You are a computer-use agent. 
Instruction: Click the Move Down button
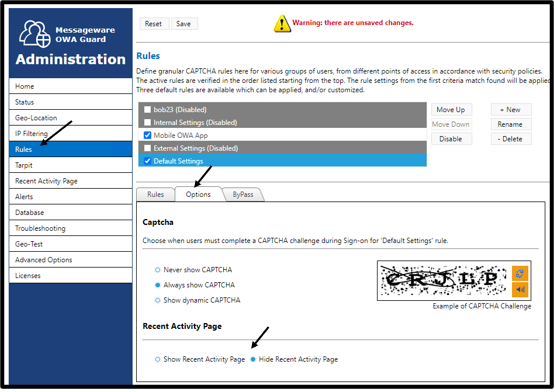click(x=451, y=124)
